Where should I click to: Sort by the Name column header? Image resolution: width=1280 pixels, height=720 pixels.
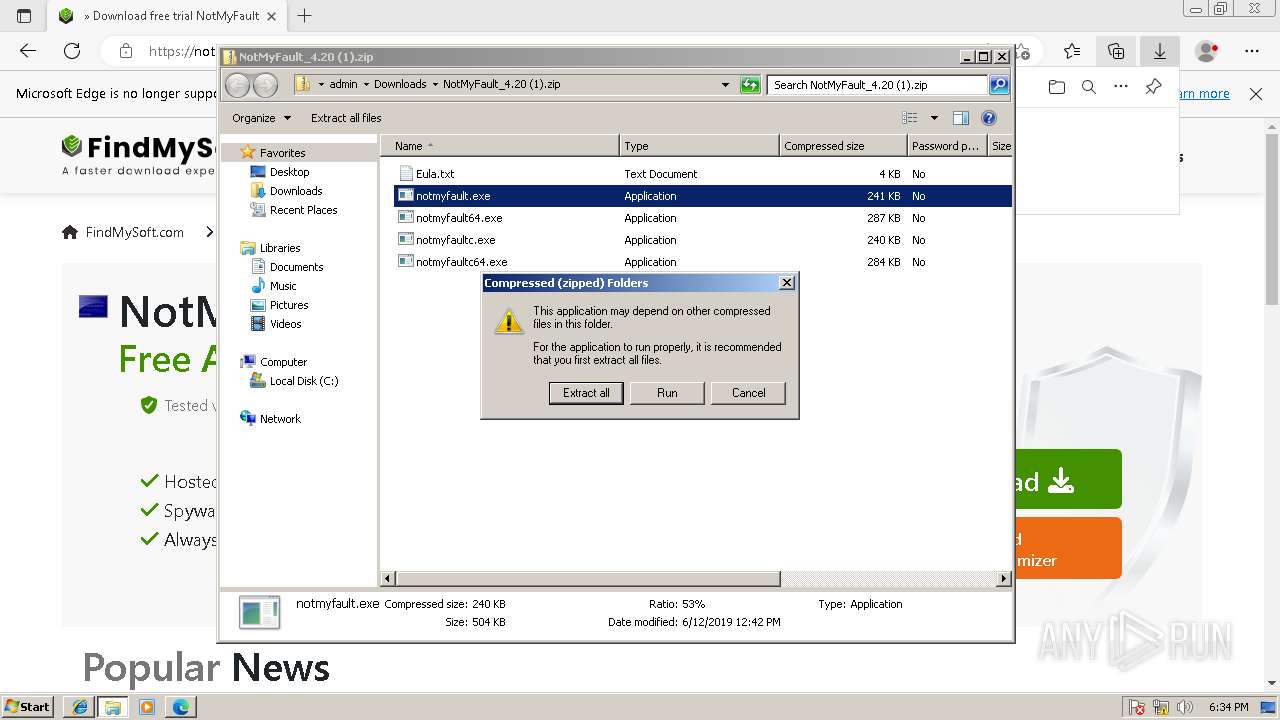click(x=500, y=146)
